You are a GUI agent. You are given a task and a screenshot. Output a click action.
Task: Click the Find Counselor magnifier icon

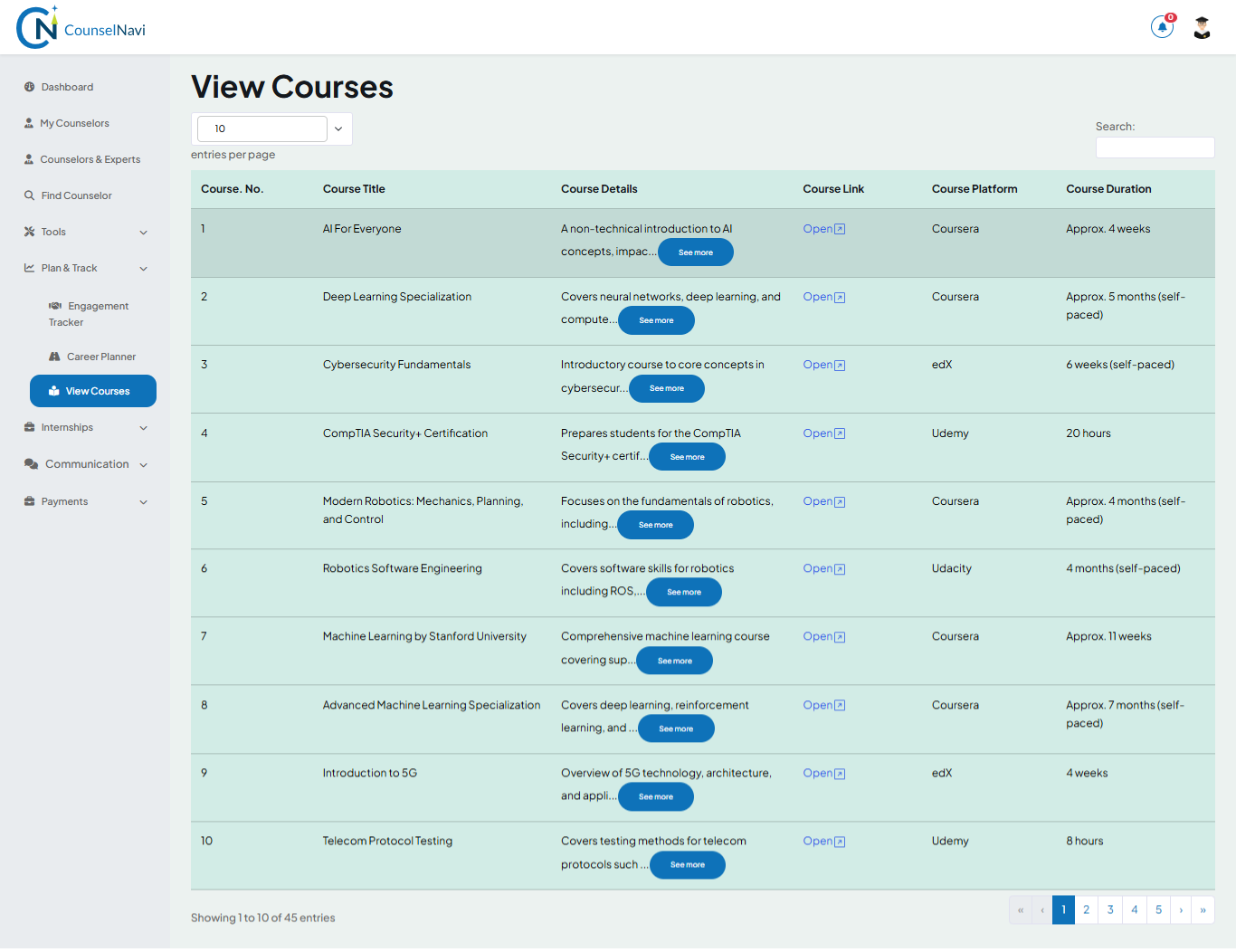27,195
